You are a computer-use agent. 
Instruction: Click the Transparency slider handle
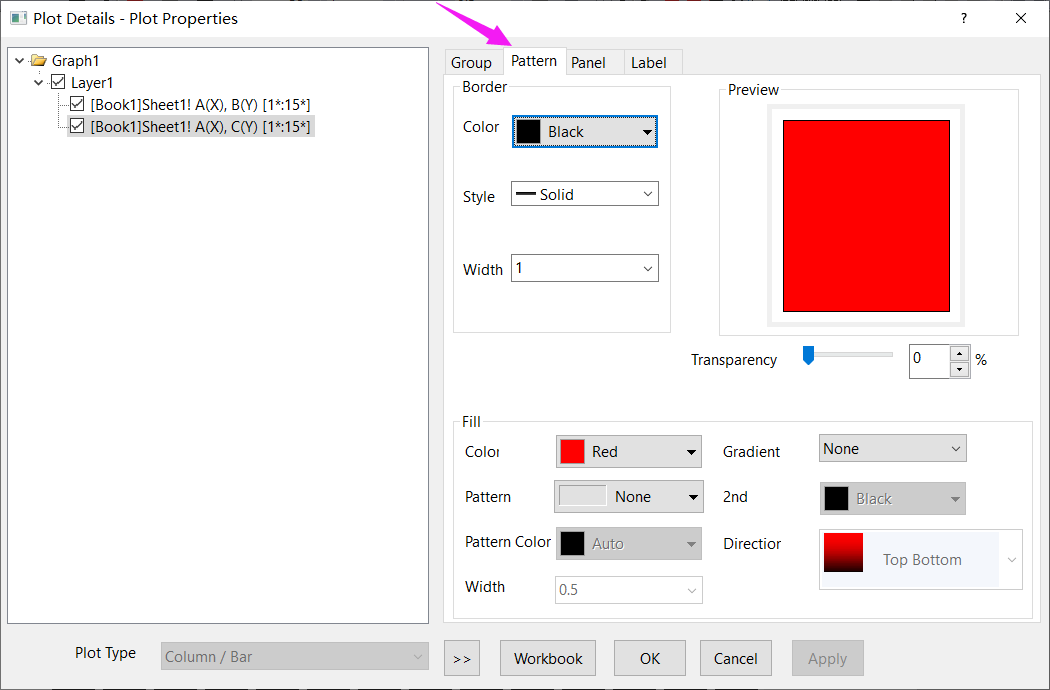point(808,355)
